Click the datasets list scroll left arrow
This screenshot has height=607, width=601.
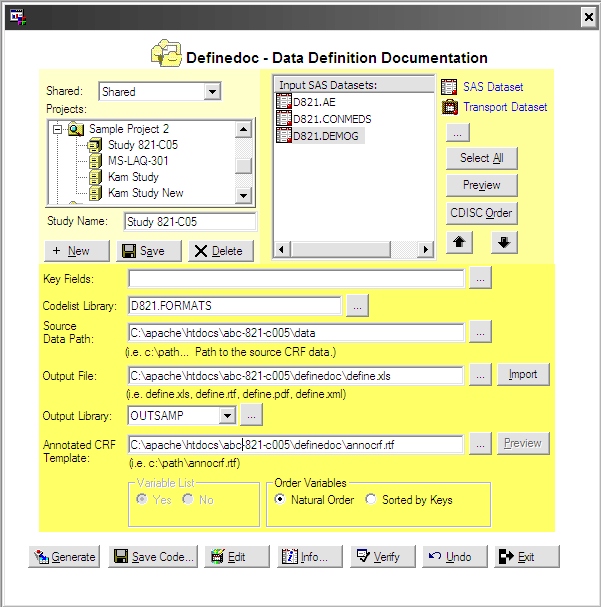click(282, 249)
